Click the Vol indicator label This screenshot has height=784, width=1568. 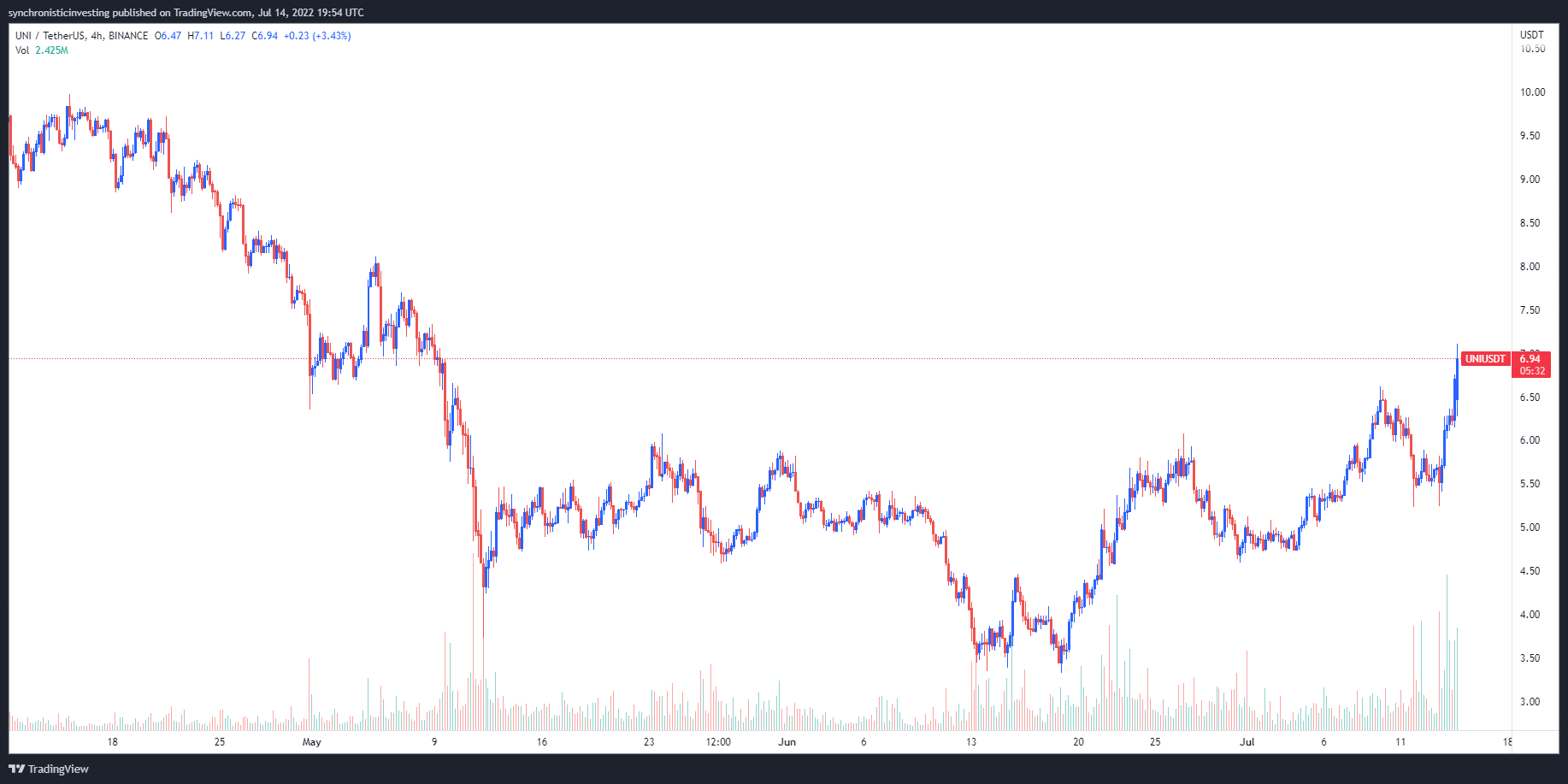point(22,50)
